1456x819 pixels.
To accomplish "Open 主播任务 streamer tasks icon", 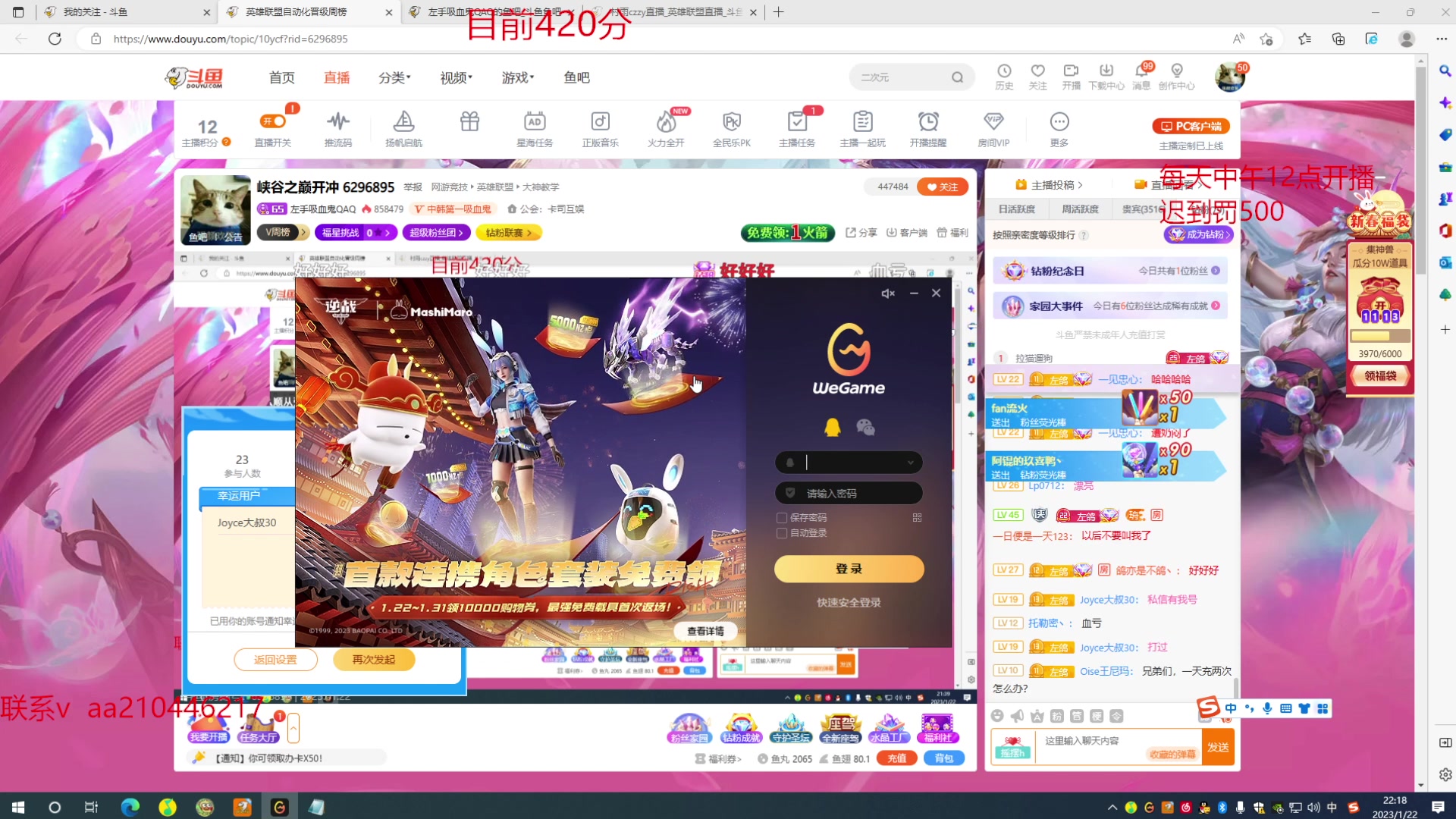I will pos(797,121).
